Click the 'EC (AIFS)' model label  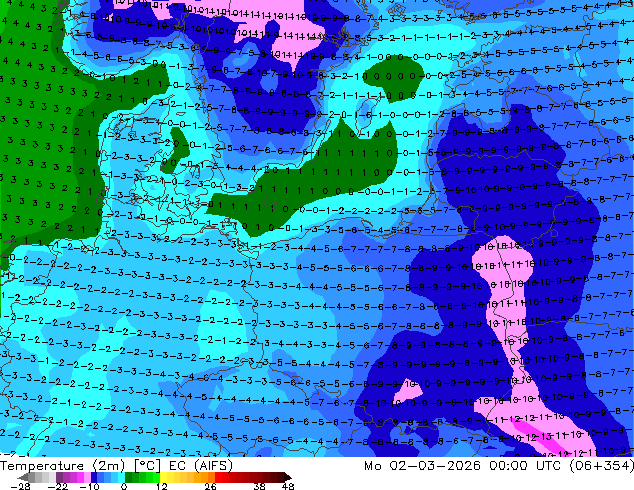pos(201,466)
